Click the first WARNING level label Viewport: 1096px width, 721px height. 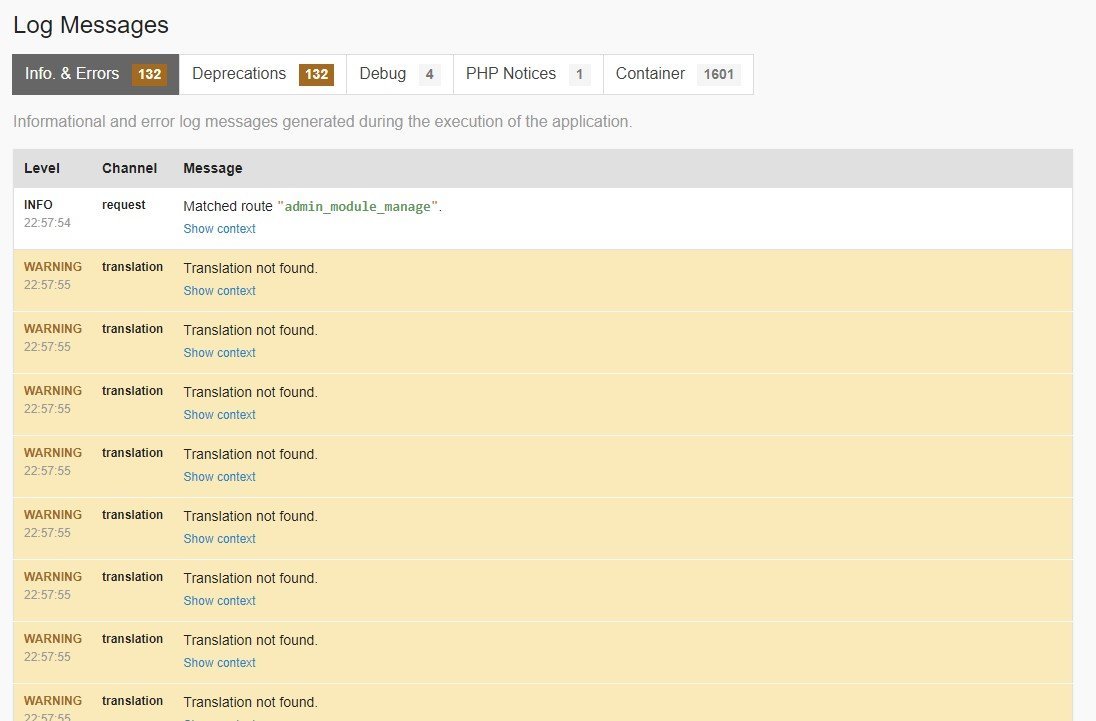pos(53,267)
